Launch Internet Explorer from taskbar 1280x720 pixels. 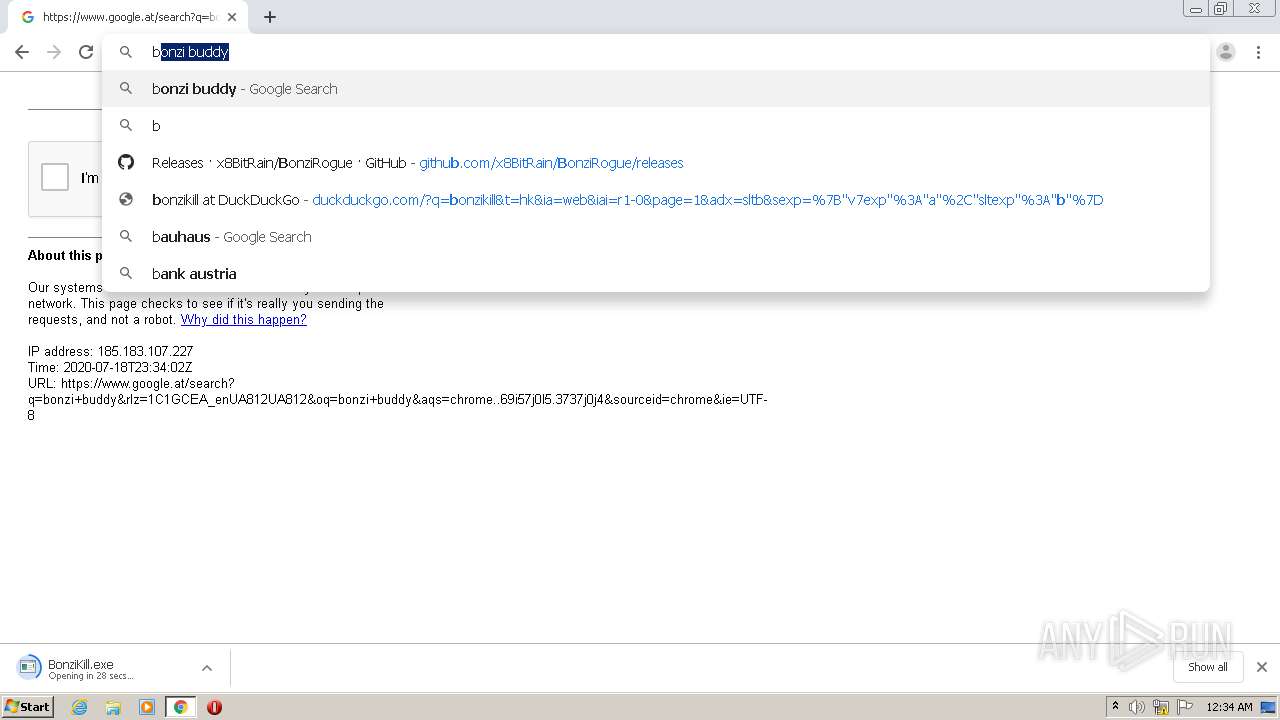[80, 707]
